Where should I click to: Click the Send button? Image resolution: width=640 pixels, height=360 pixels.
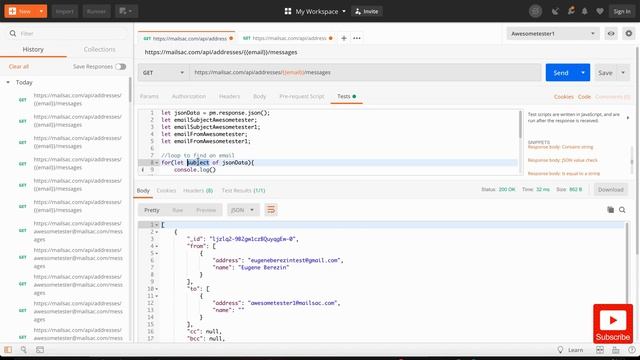(x=561, y=73)
